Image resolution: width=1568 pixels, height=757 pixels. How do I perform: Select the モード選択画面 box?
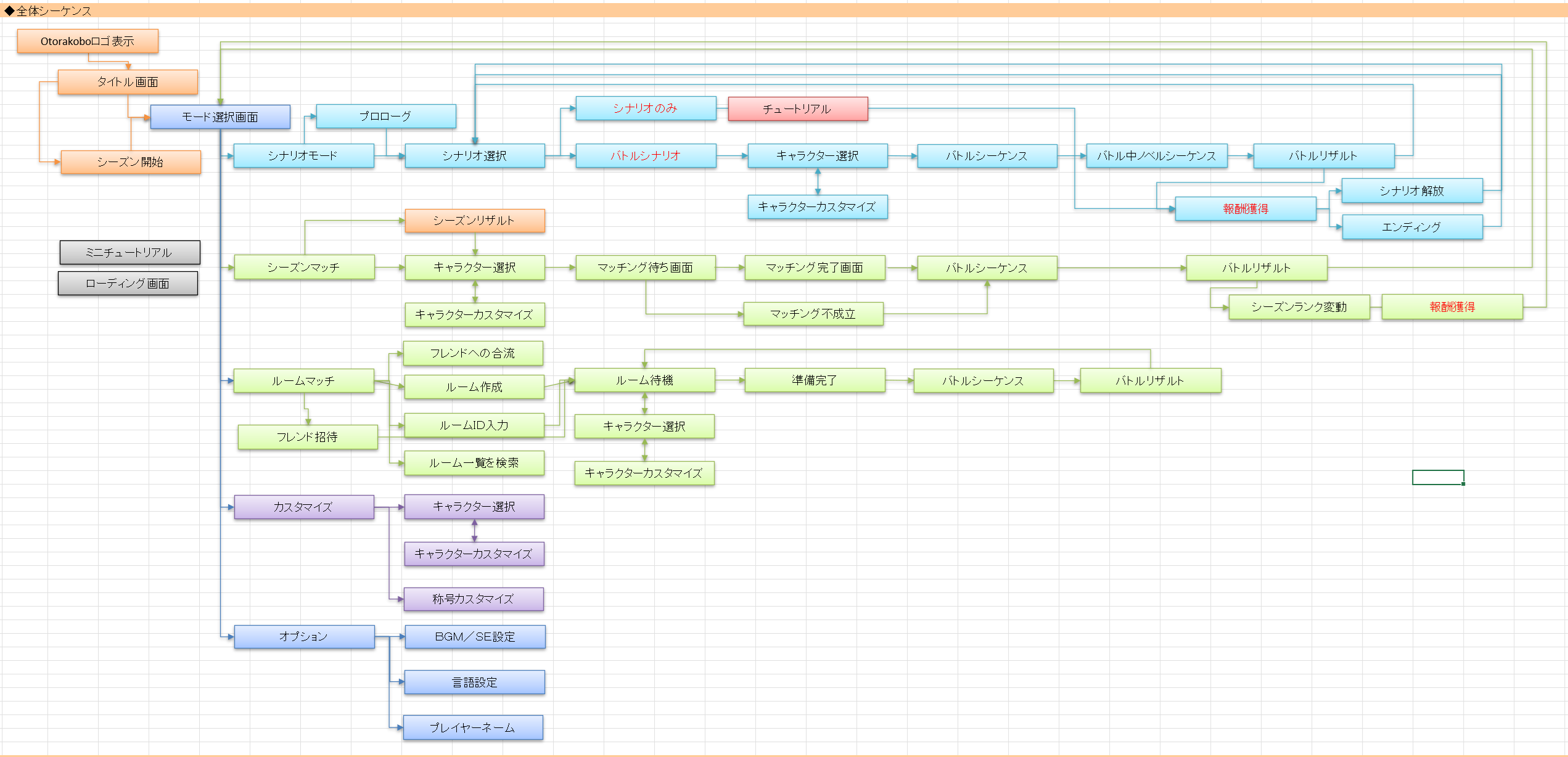coord(220,117)
